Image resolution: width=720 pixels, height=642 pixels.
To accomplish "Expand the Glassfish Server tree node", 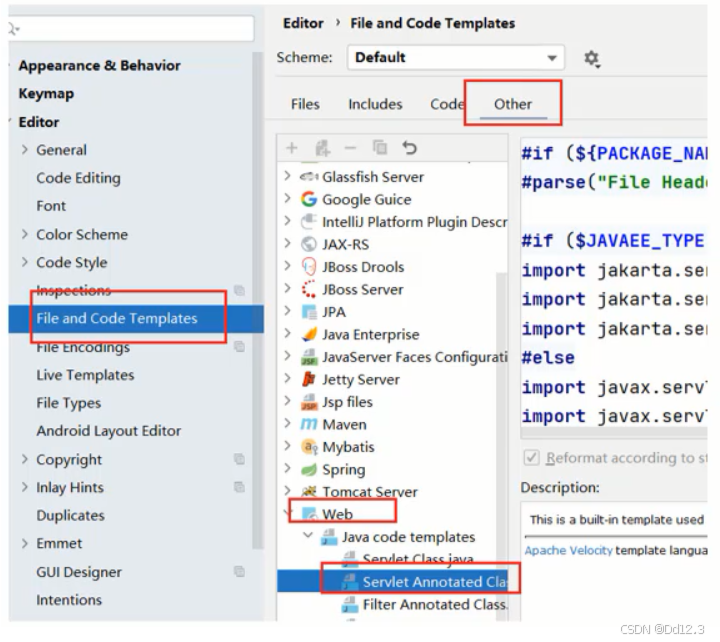I will point(287,176).
